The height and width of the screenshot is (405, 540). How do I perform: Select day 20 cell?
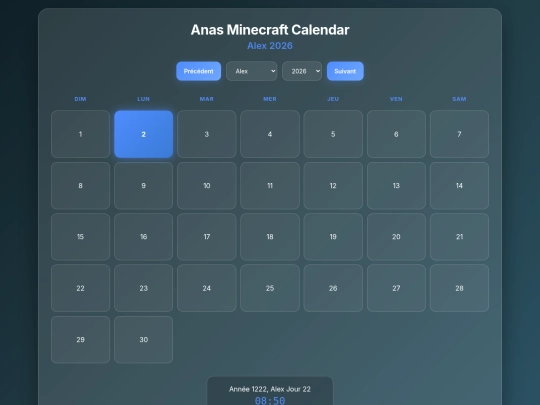(396, 237)
